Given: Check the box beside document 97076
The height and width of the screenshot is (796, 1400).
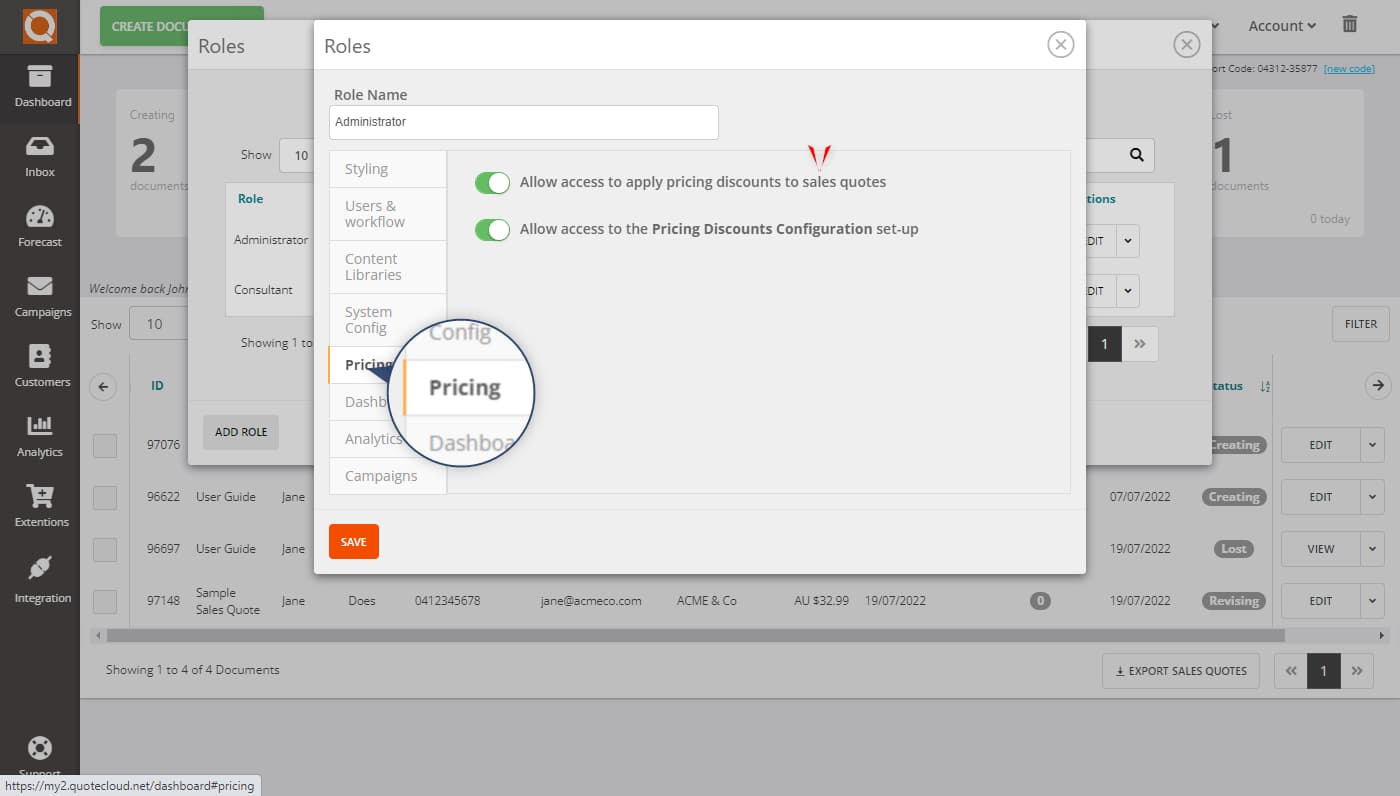Looking at the screenshot, I should pyautogui.click(x=104, y=444).
